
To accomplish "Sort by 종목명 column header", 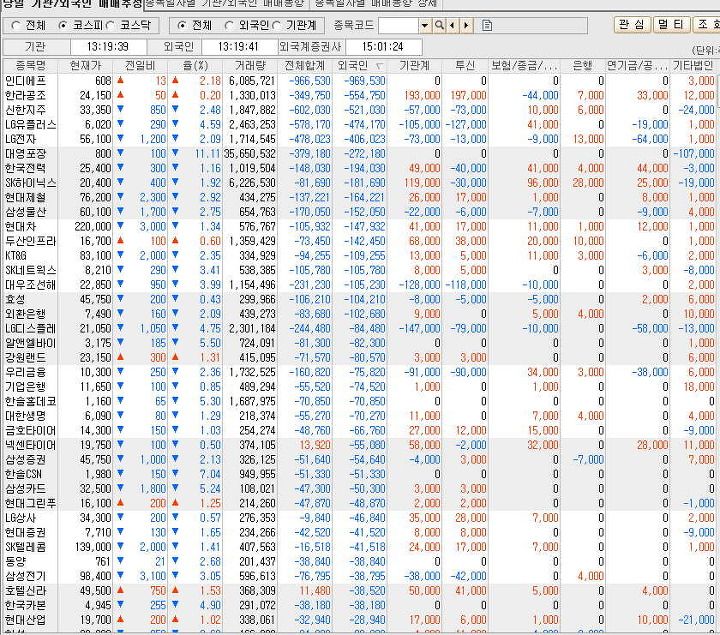I will point(30,66).
